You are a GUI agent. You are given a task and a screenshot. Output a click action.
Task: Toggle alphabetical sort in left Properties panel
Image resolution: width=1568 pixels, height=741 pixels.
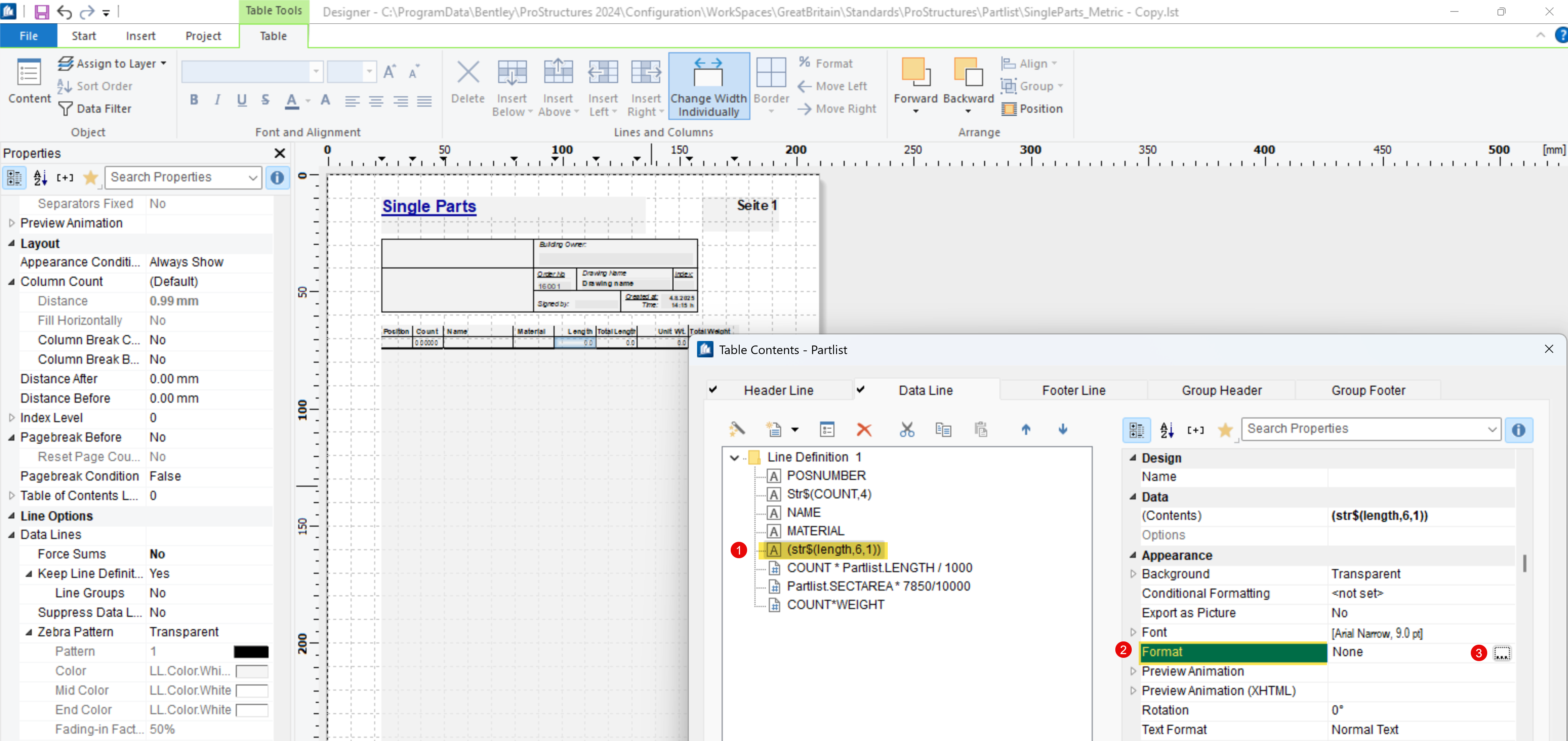tap(40, 177)
